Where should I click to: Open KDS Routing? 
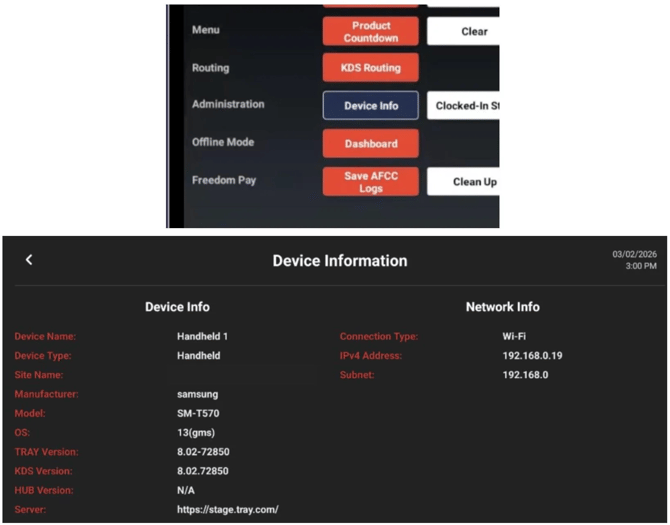pyautogui.click(x=370, y=68)
